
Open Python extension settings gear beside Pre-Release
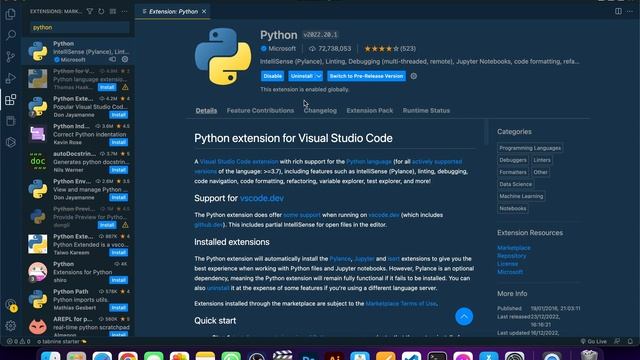tap(413, 76)
